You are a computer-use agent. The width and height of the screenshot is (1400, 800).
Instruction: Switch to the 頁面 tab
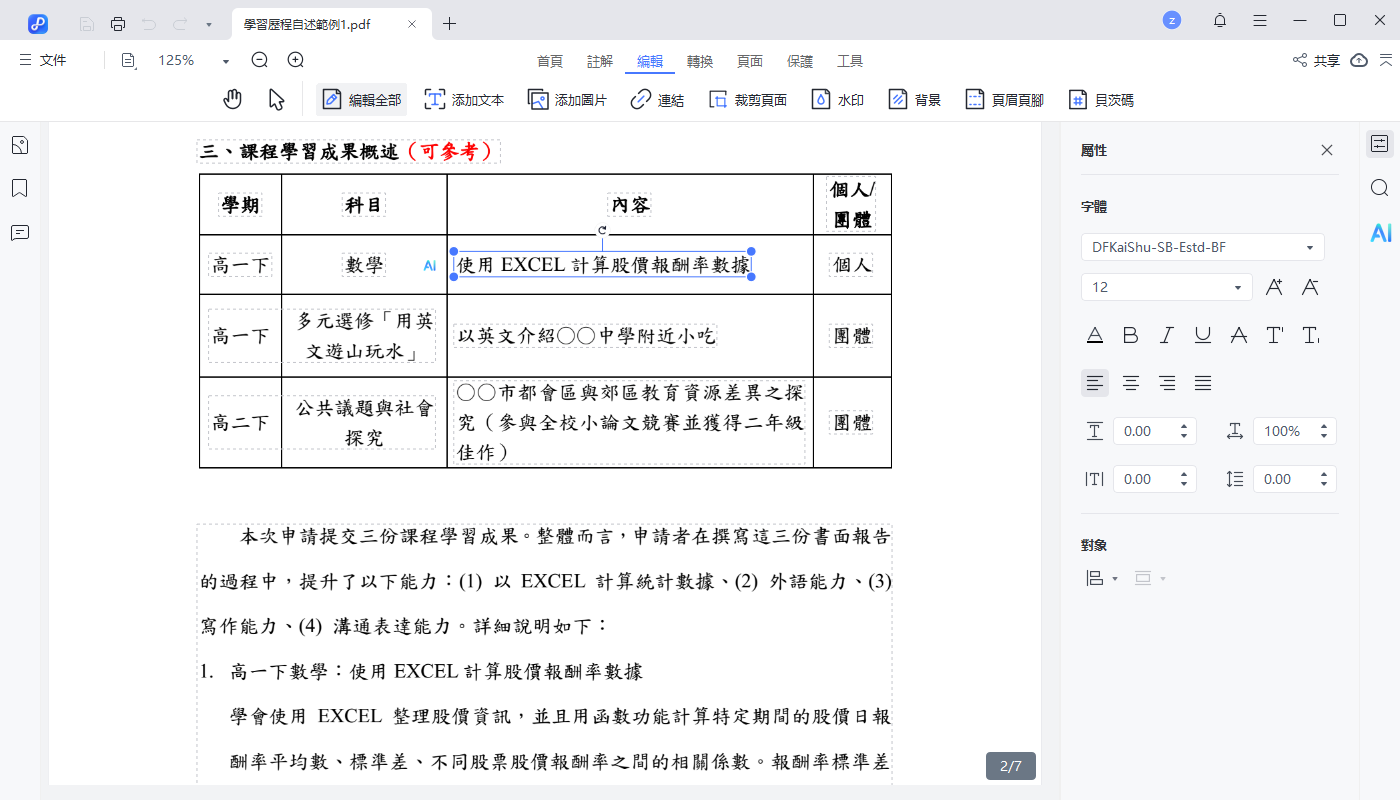pyautogui.click(x=750, y=61)
